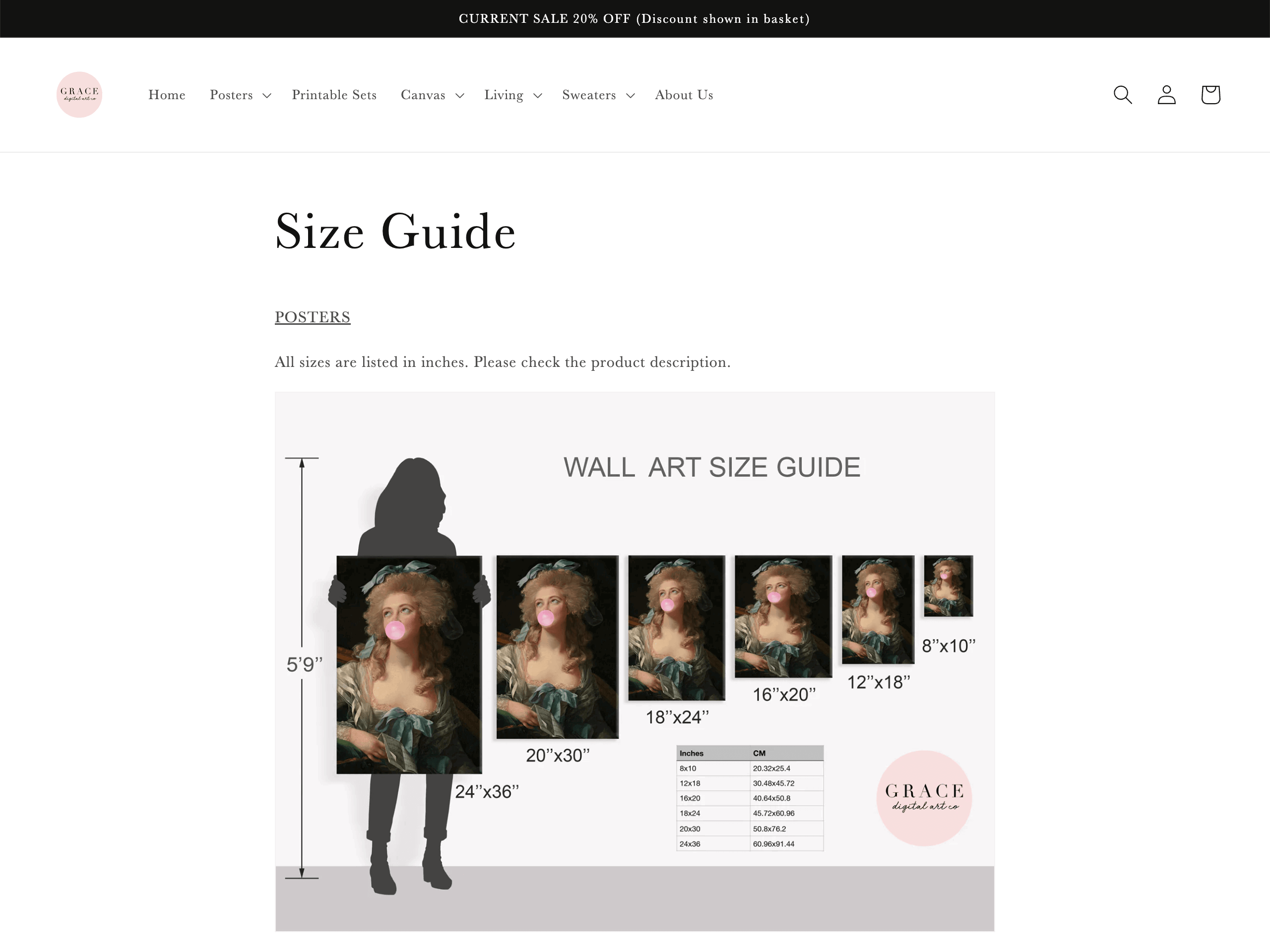Expand the Living menu chevron
This screenshot has width=1270, height=952.
pyautogui.click(x=537, y=95)
